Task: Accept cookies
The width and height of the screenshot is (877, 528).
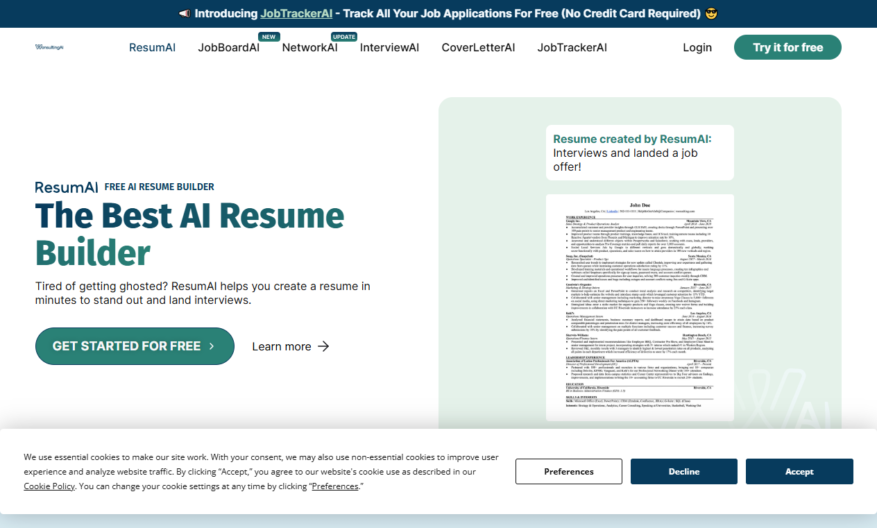Action: click(x=799, y=472)
